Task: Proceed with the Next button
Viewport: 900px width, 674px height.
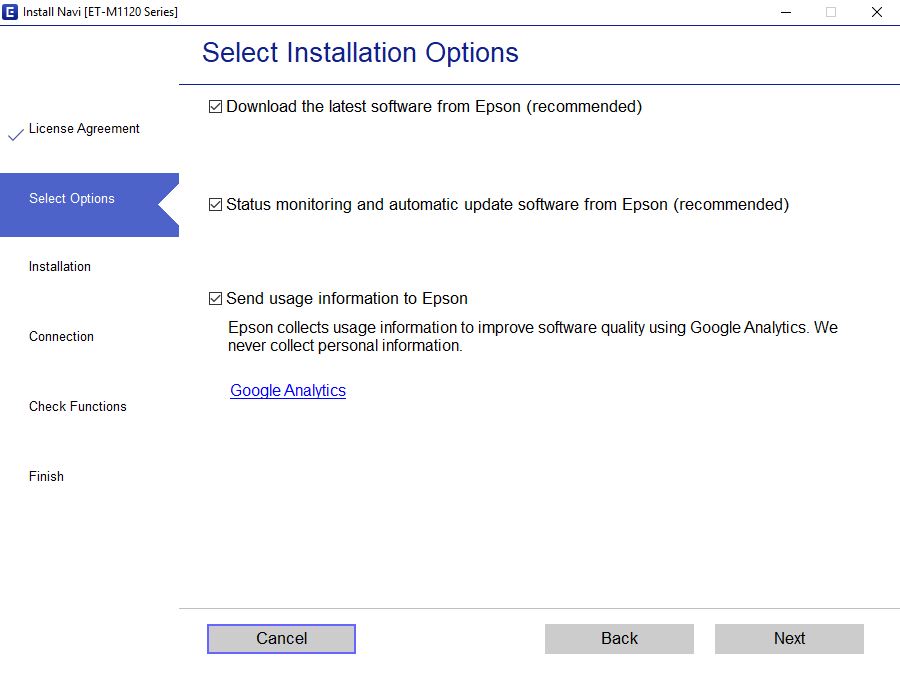Action: point(789,638)
